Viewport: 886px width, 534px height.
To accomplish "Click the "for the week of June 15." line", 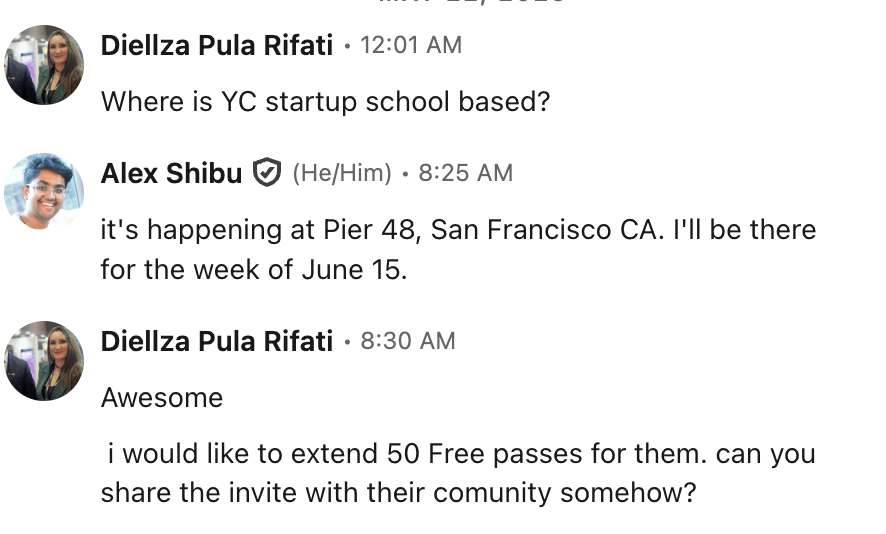I will 254,270.
